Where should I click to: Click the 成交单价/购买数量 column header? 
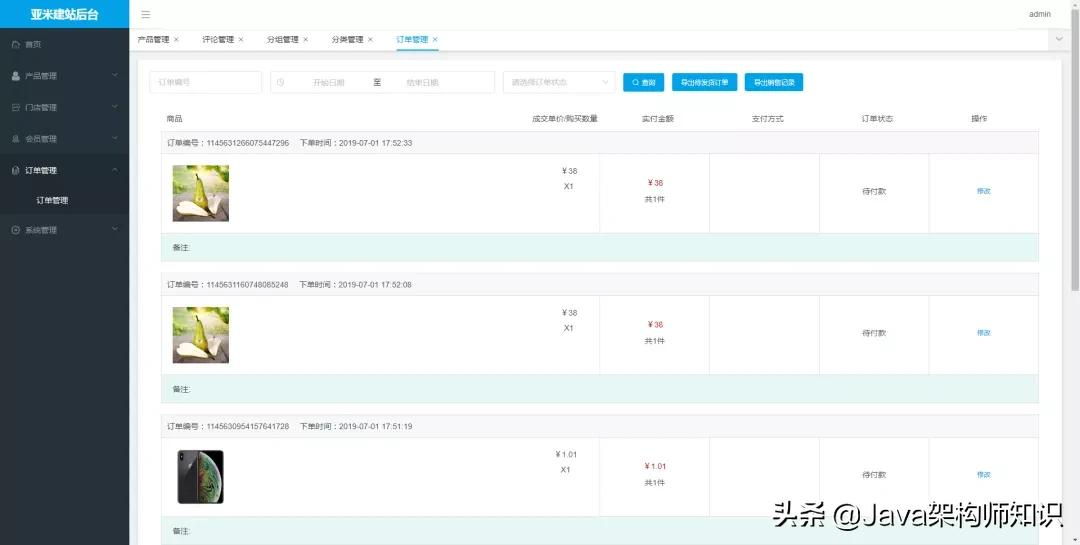[565, 119]
